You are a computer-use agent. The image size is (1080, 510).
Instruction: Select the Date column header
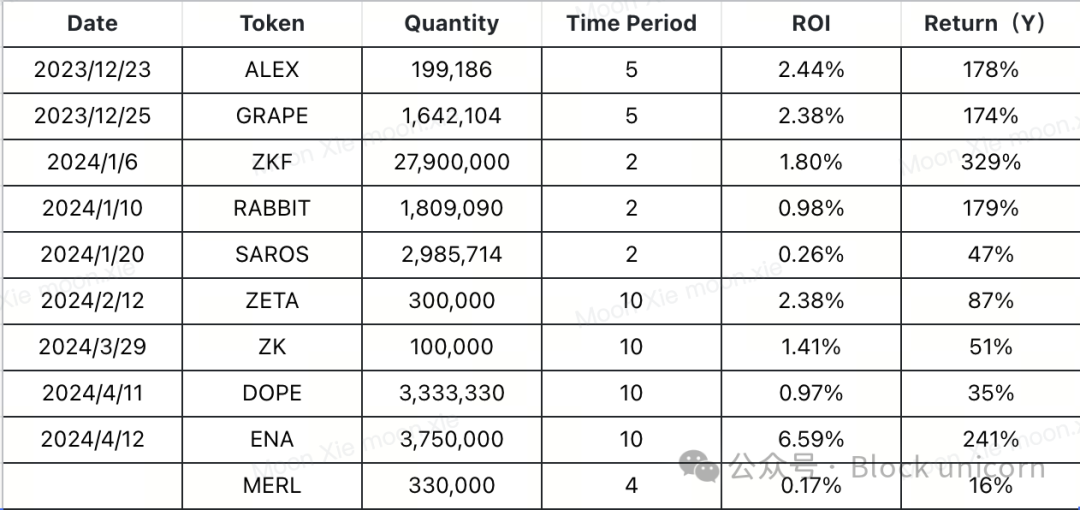(92, 23)
